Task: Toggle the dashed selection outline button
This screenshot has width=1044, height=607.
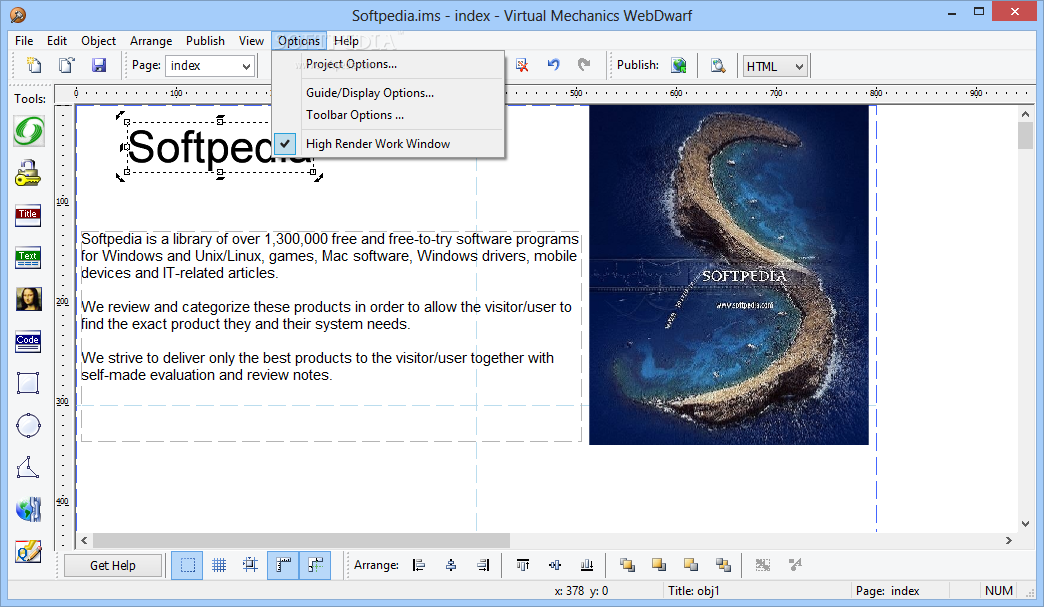Action: 187,565
